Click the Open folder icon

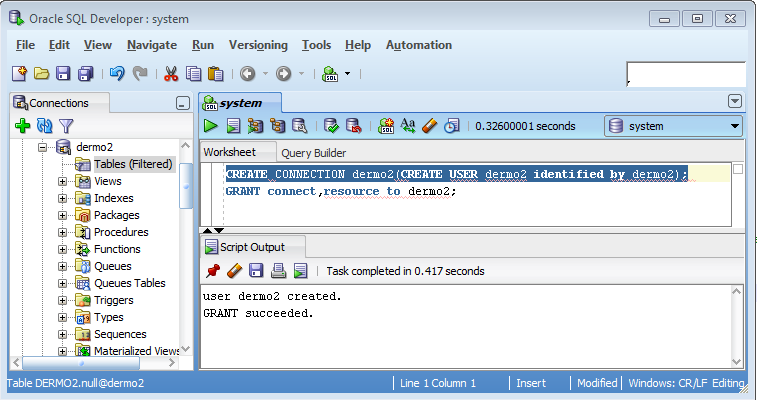pos(42,74)
